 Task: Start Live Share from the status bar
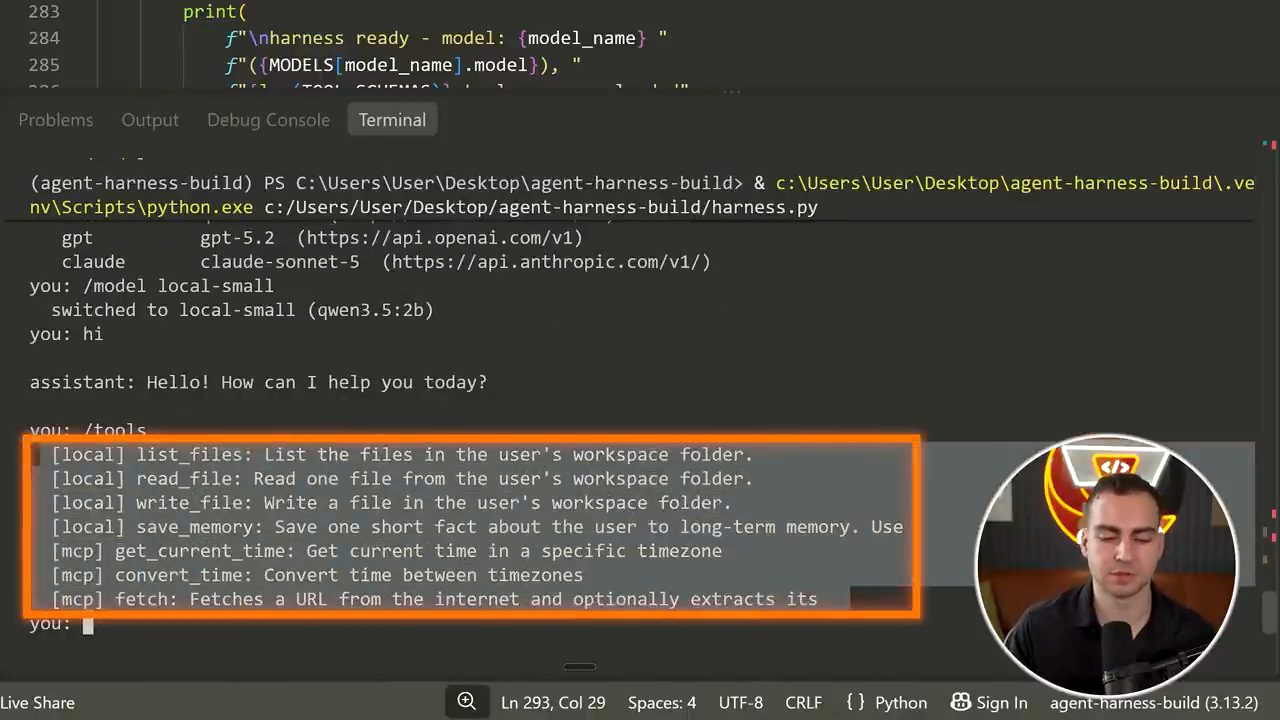[38, 703]
